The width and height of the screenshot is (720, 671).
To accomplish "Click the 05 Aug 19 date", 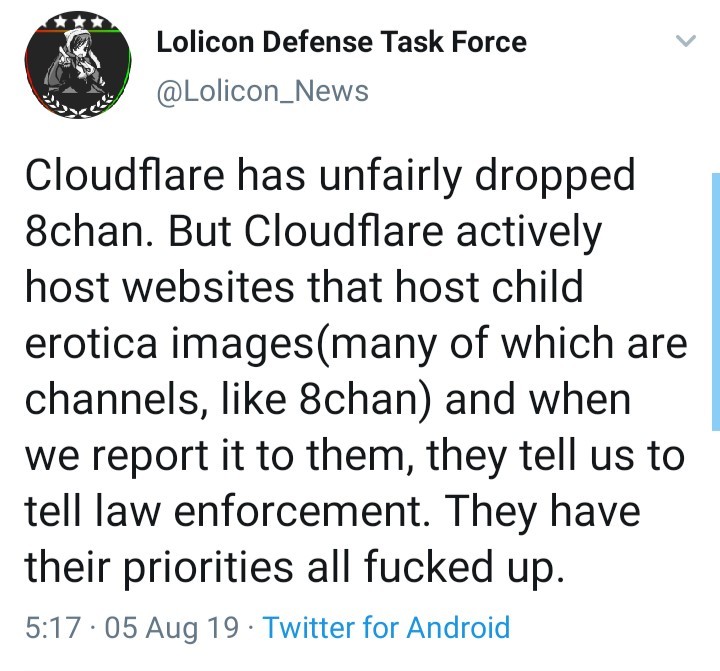I will click(x=172, y=627).
